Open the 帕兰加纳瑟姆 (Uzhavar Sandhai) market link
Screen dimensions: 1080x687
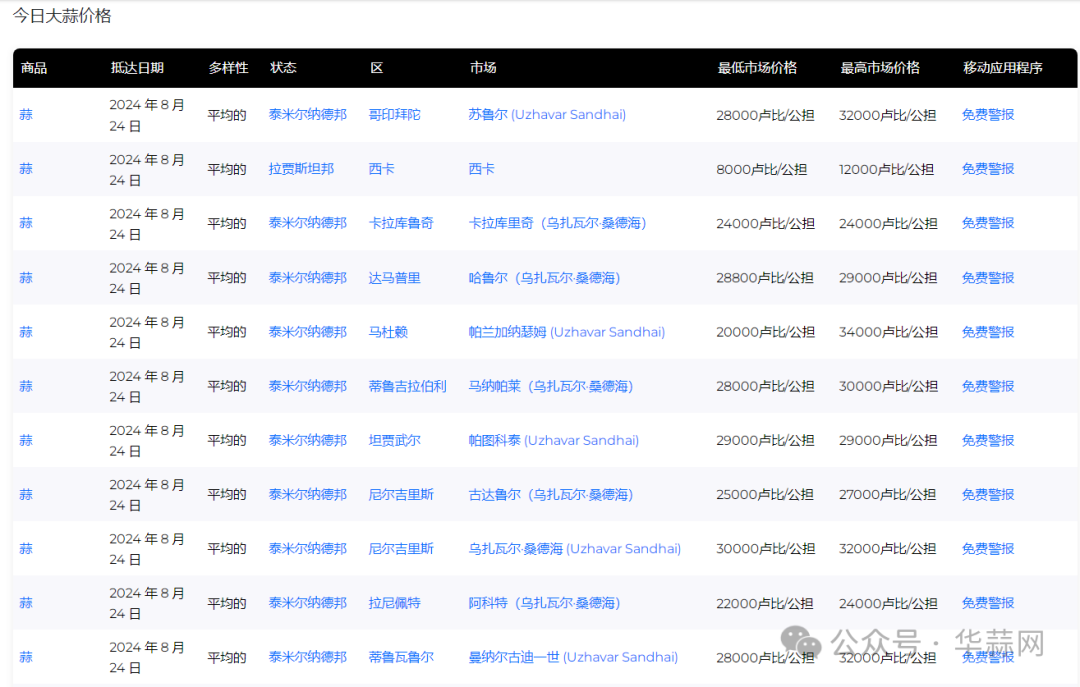click(x=566, y=332)
